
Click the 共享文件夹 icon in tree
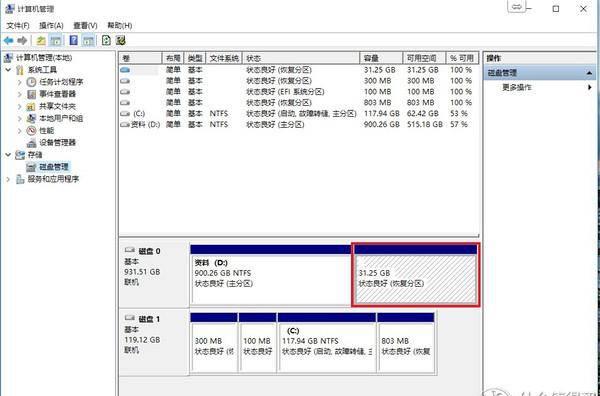point(31,106)
